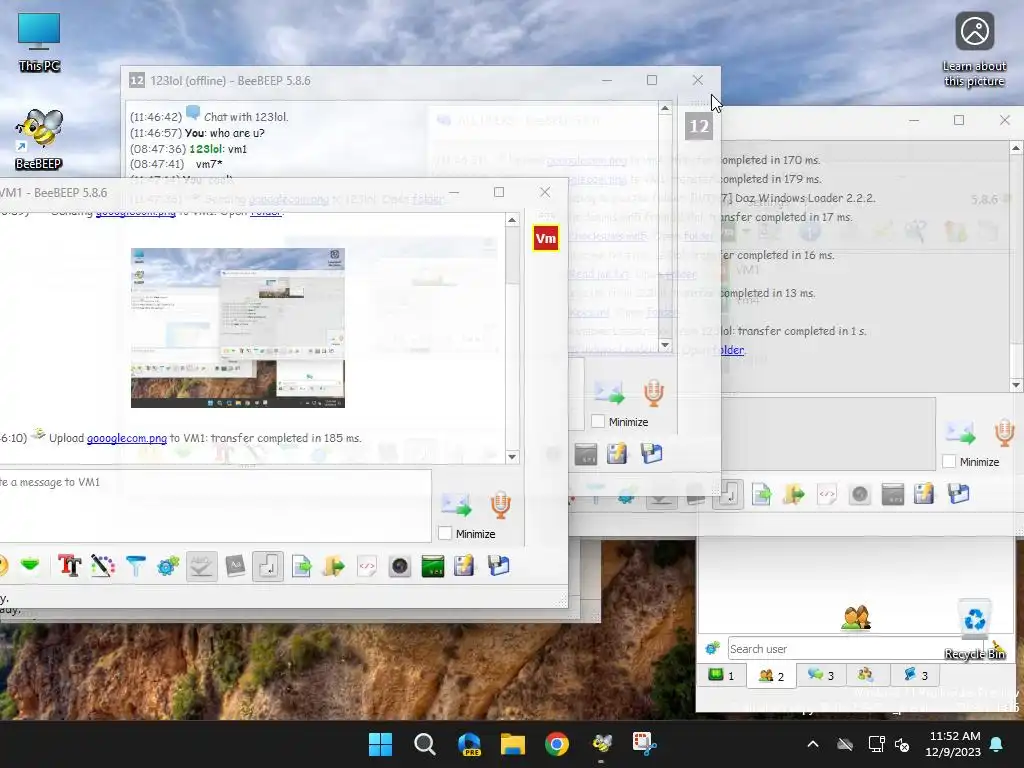Click the microphone icon in 123lol chat window
Screen dimensions: 1024x768
point(654,392)
